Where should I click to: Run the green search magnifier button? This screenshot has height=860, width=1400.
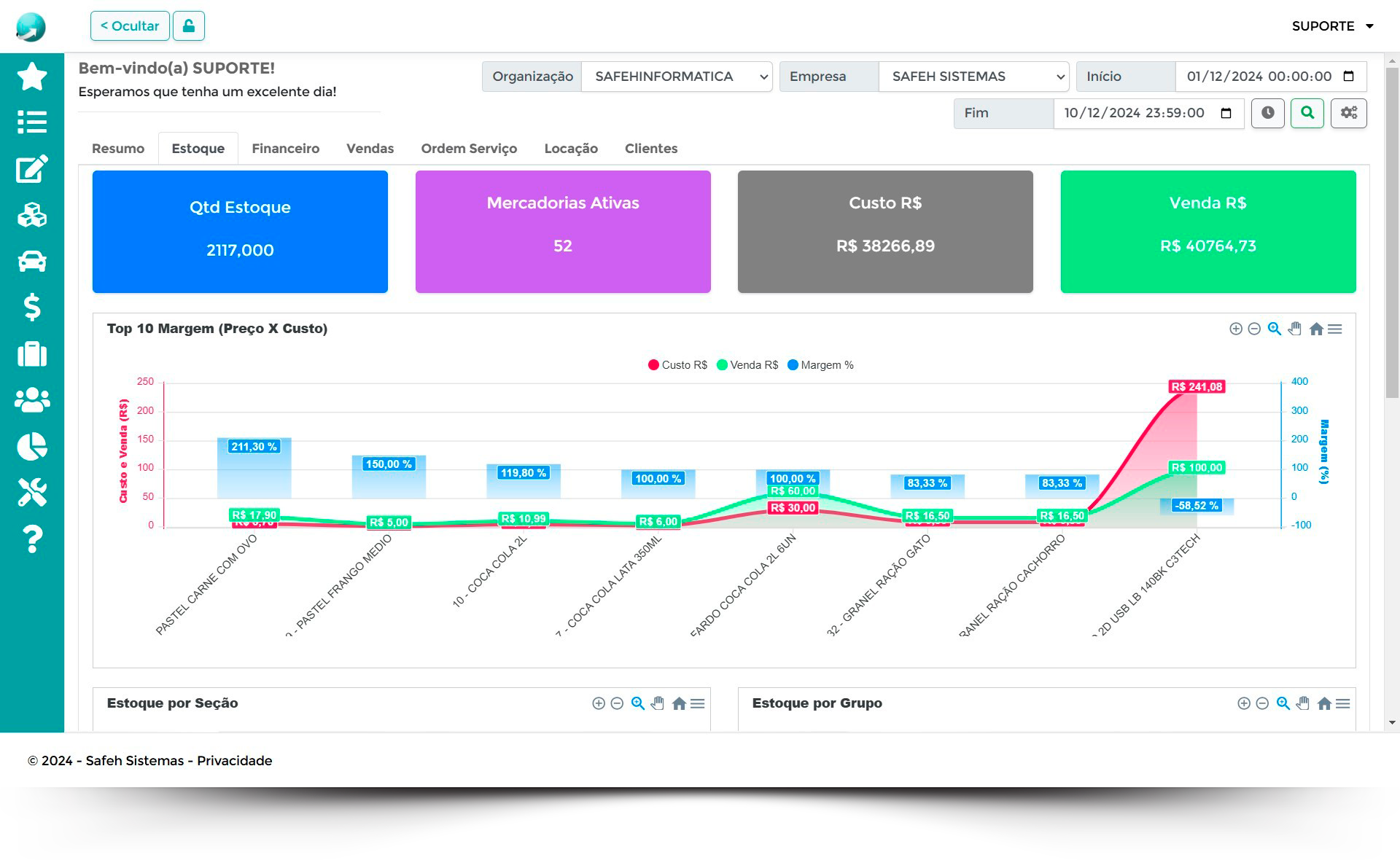tap(1307, 113)
